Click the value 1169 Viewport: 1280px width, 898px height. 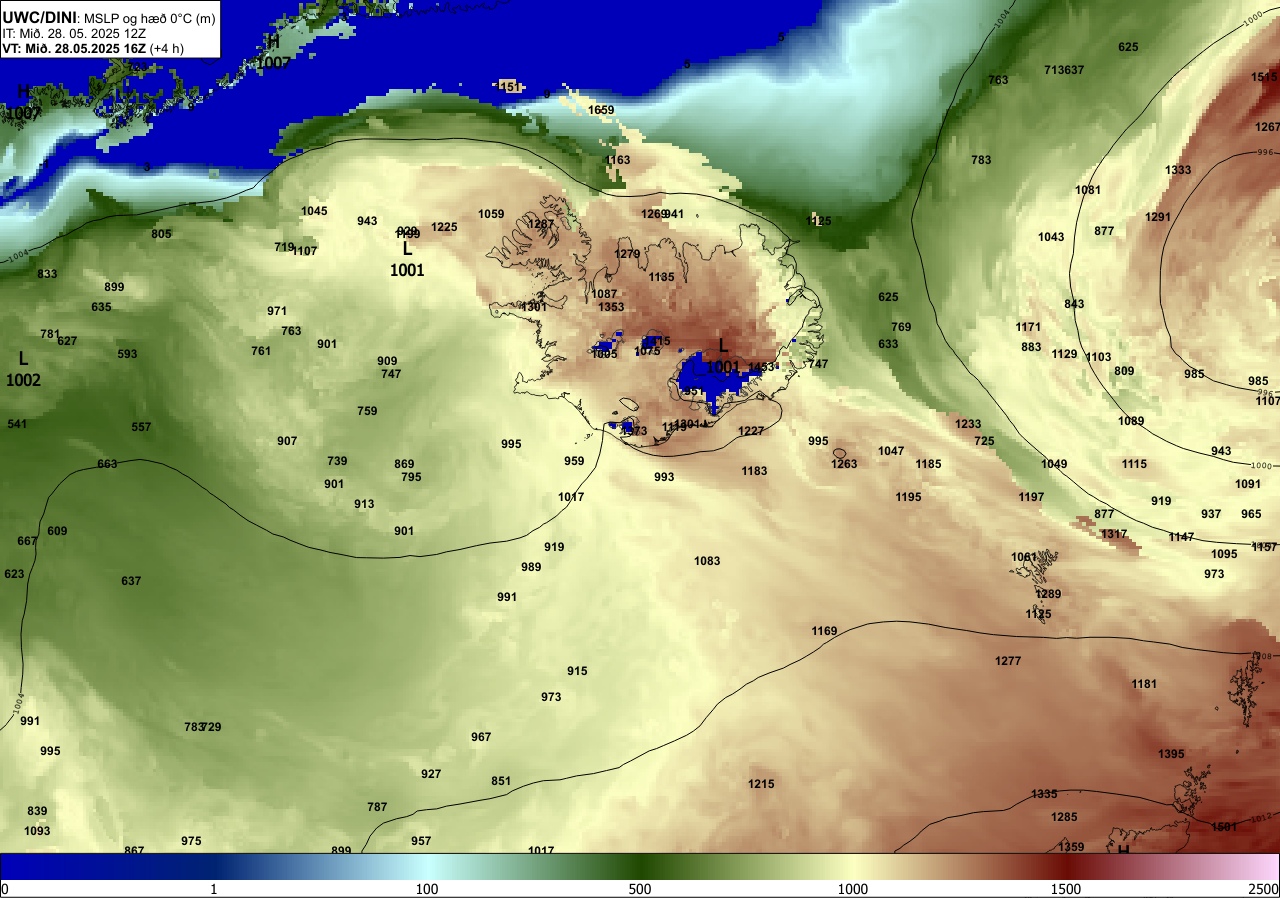click(x=824, y=631)
